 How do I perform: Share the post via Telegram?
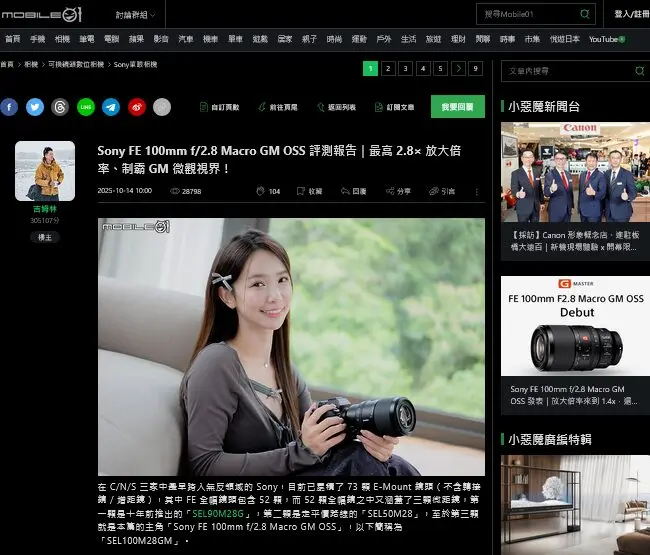tap(111, 107)
